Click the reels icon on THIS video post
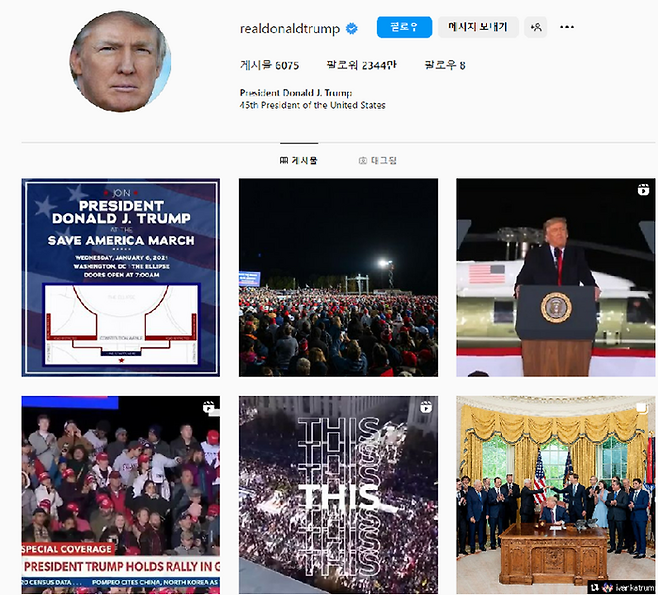 [x=426, y=407]
